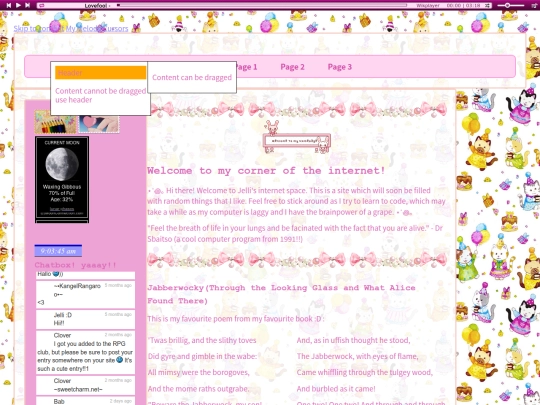Click the KangelRangaro chatbox message
This screenshot has width=540, height=405.
click(x=85, y=294)
